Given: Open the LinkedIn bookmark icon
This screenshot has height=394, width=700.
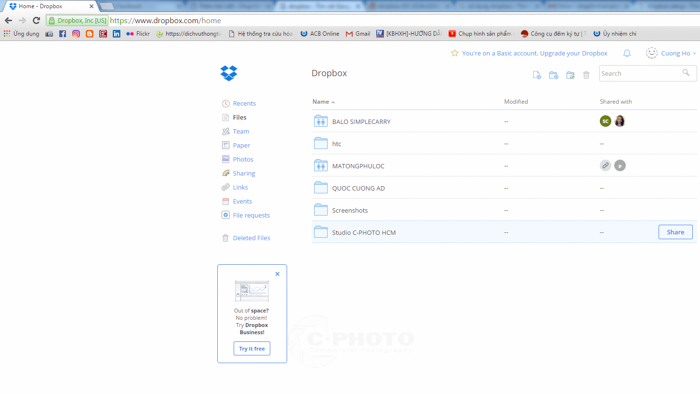Looking at the screenshot, I should point(117,34).
